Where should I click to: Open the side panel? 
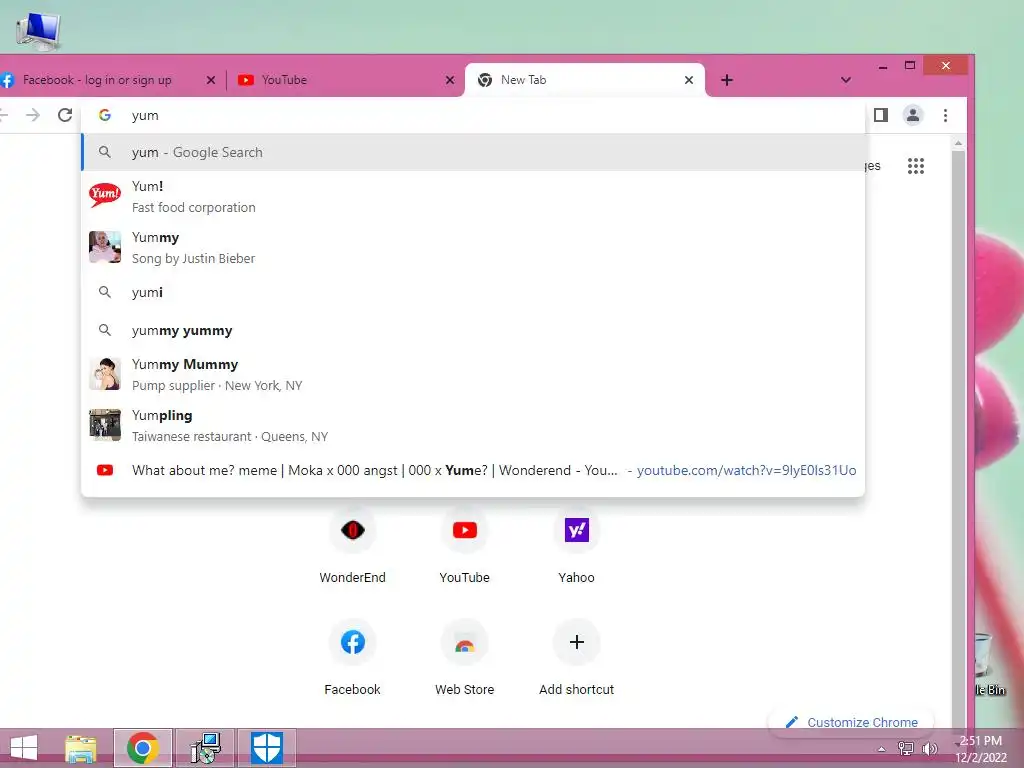[x=880, y=116]
